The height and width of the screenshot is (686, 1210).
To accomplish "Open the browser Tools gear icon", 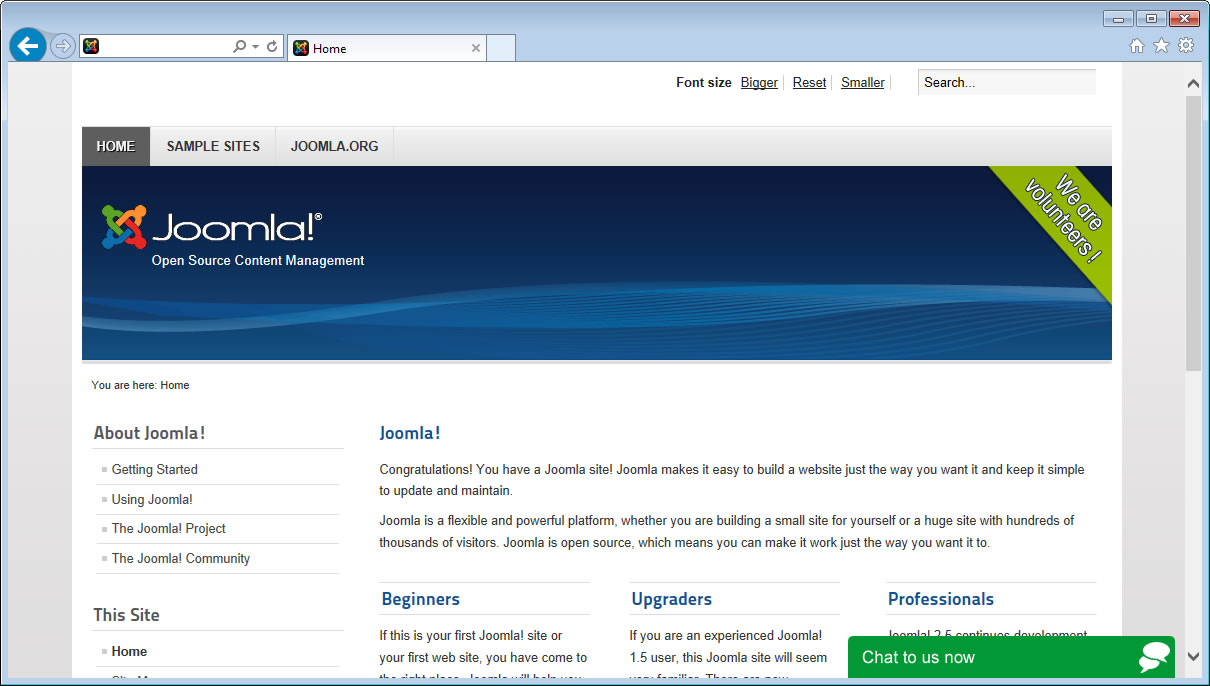I will tap(1186, 45).
